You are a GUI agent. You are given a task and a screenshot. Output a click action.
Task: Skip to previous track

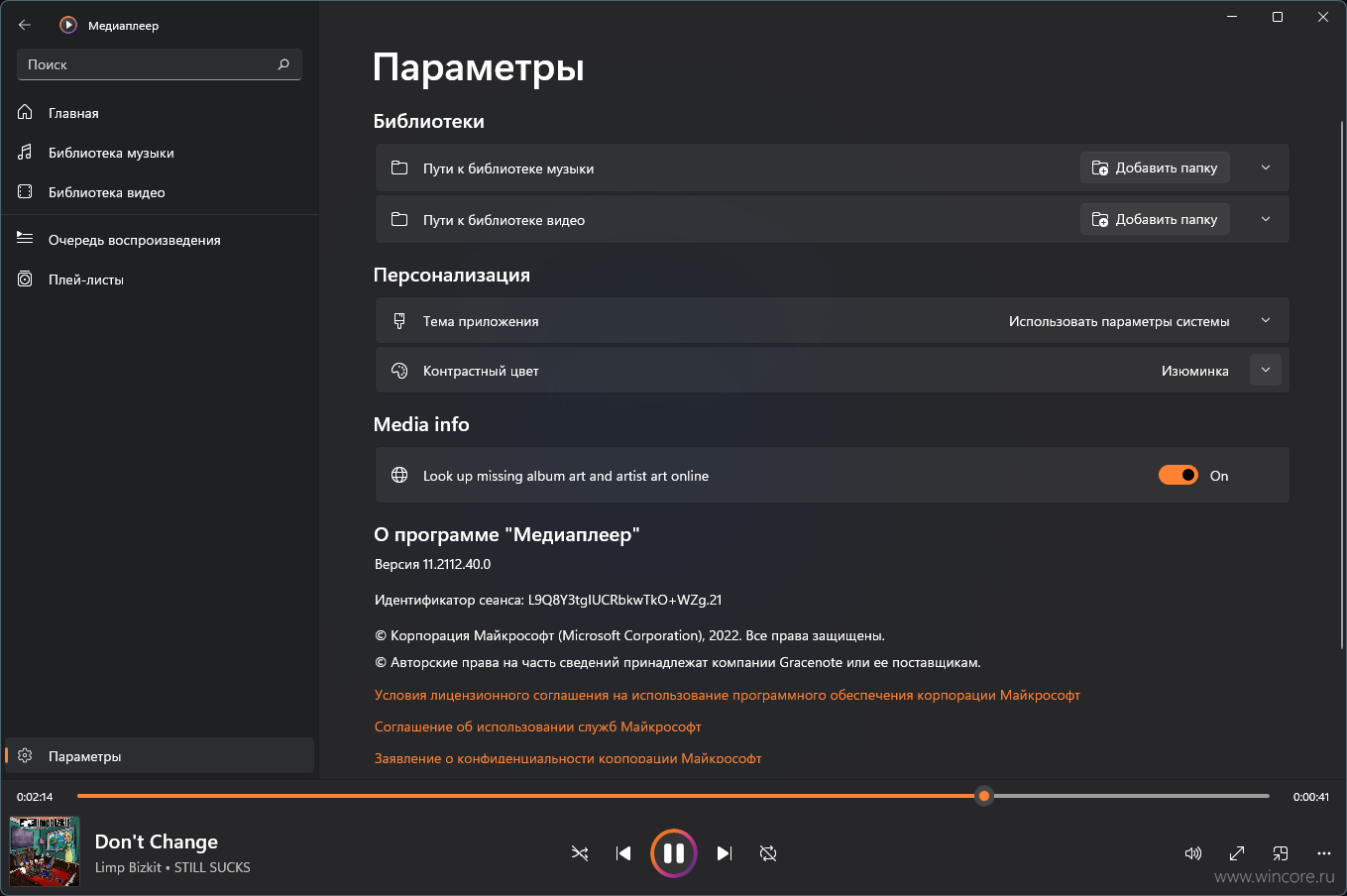(623, 853)
